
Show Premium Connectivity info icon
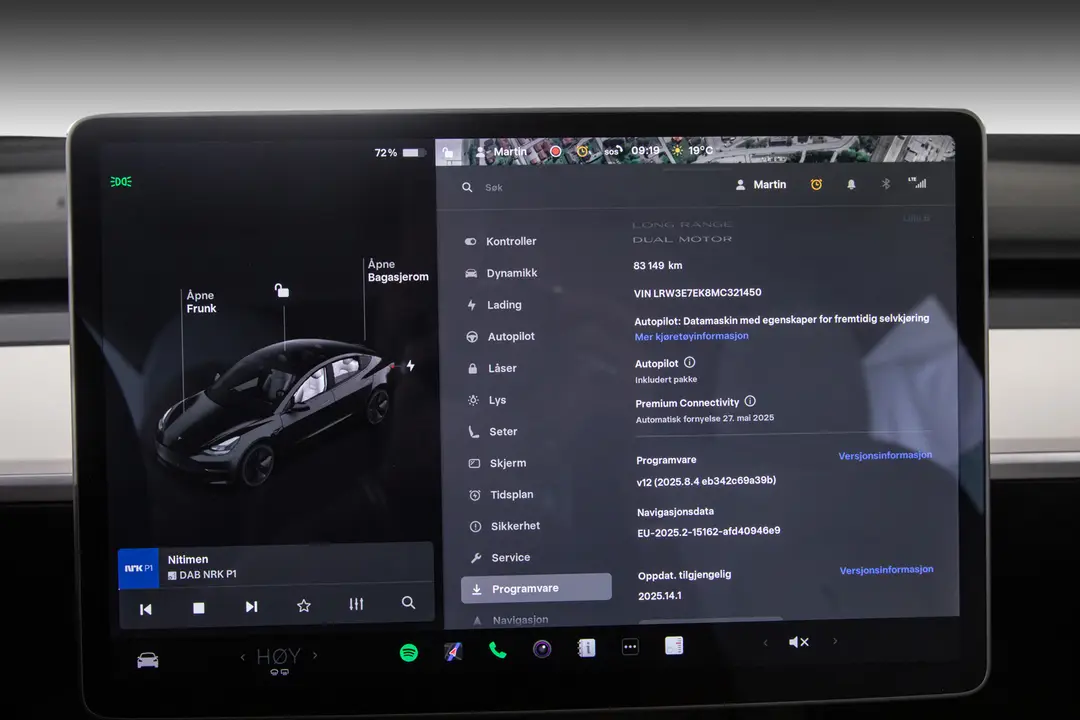750,401
